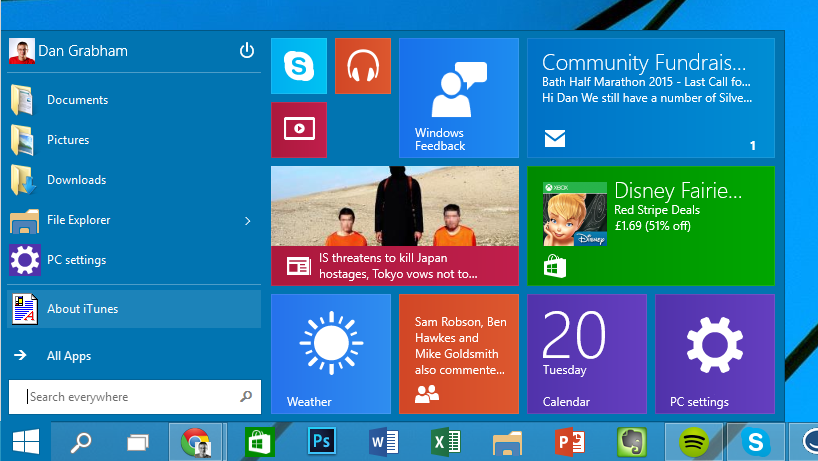This screenshot has height=461, width=818.
Task: Launch PowerPoint from the taskbar
Action: click(x=569, y=441)
